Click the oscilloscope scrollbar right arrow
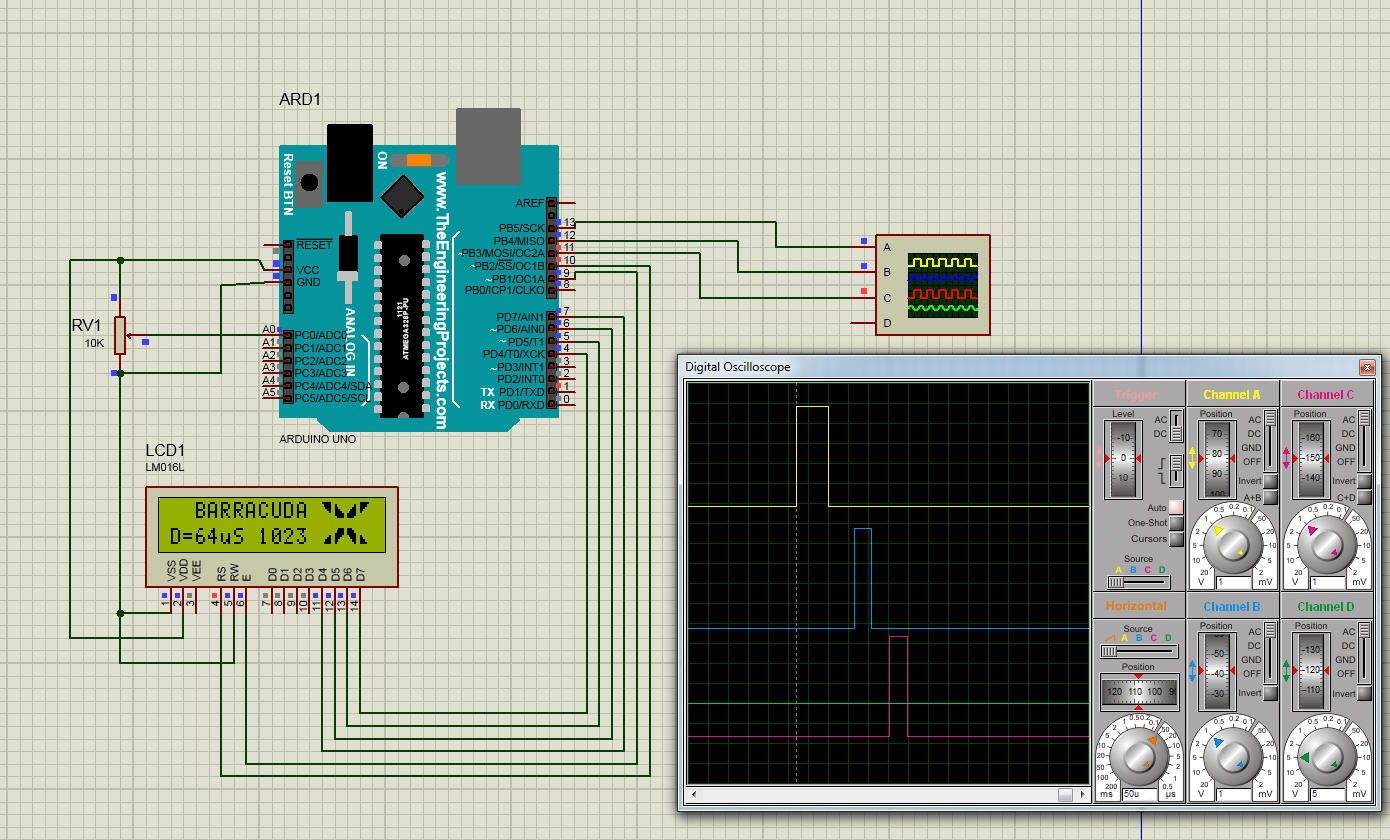This screenshot has width=1390, height=840. pos(1081,794)
